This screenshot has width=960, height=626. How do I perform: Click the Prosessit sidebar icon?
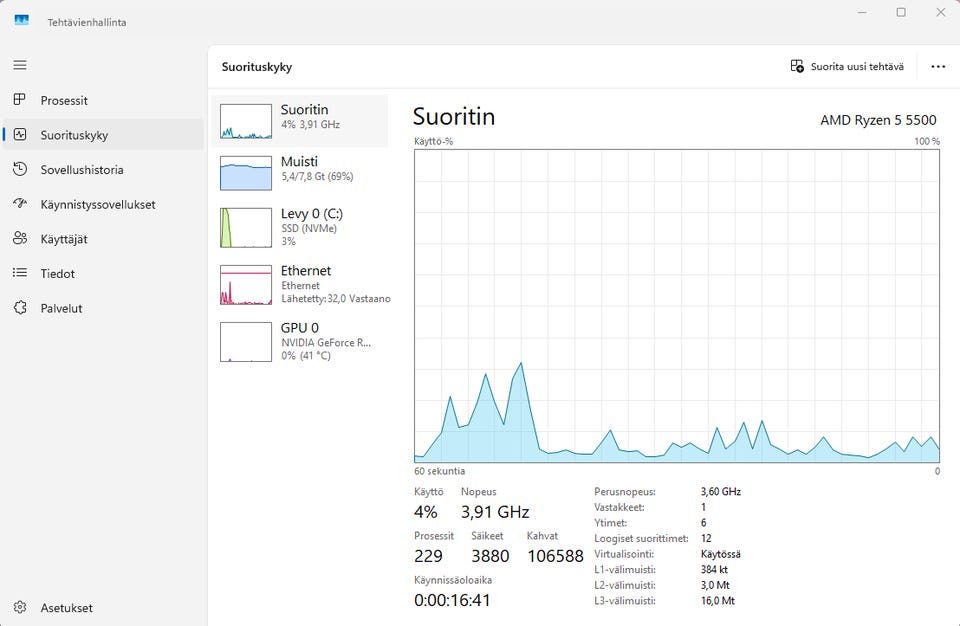pyautogui.click(x=20, y=99)
